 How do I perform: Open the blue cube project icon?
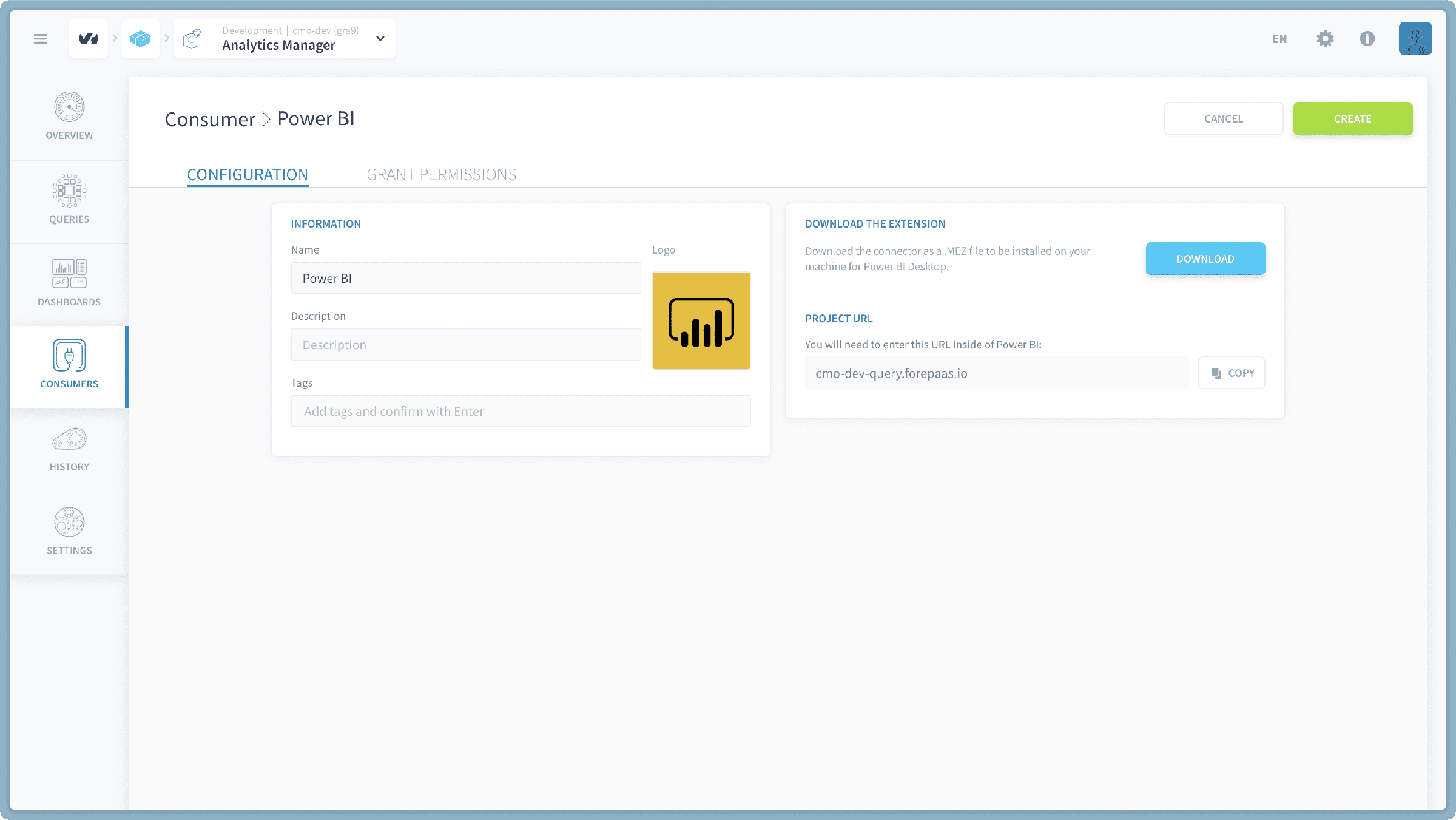pos(140,39)
